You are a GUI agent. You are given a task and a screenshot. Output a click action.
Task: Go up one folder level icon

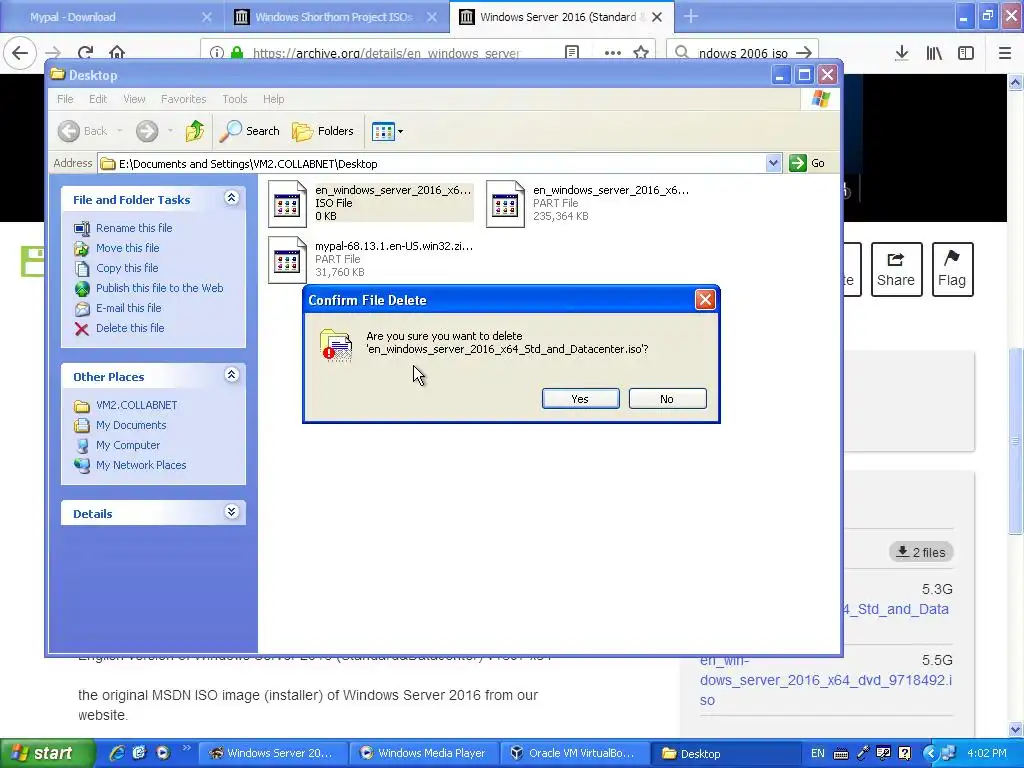point(195,131)
